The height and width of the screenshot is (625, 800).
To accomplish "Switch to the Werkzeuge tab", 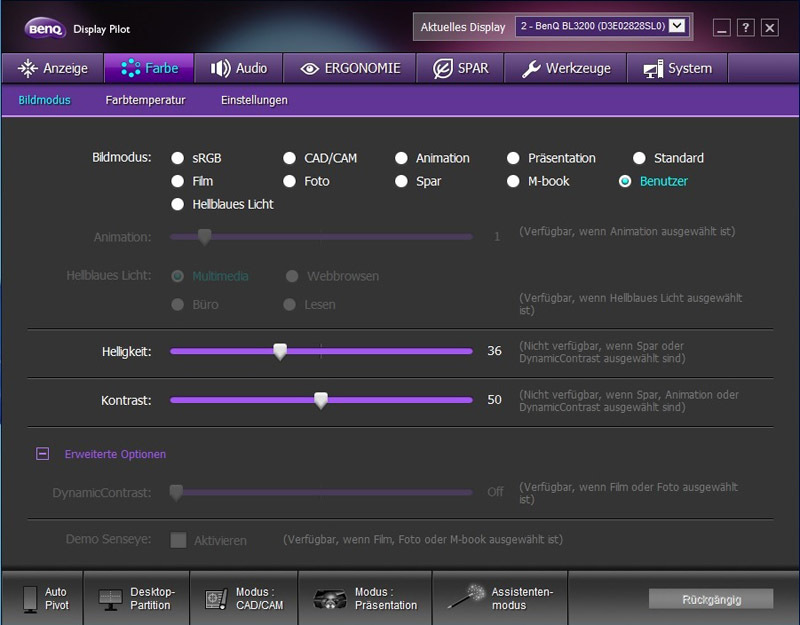I will (566, 68).
